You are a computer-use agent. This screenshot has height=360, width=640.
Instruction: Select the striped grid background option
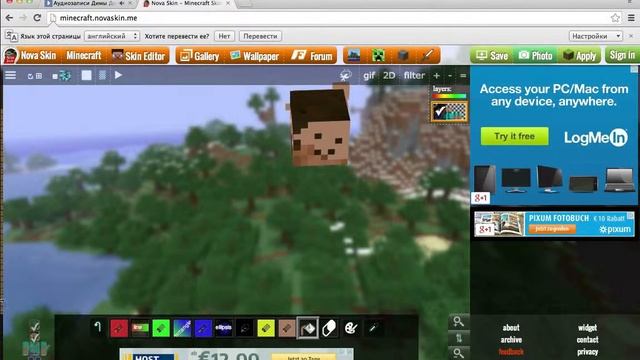102,75
